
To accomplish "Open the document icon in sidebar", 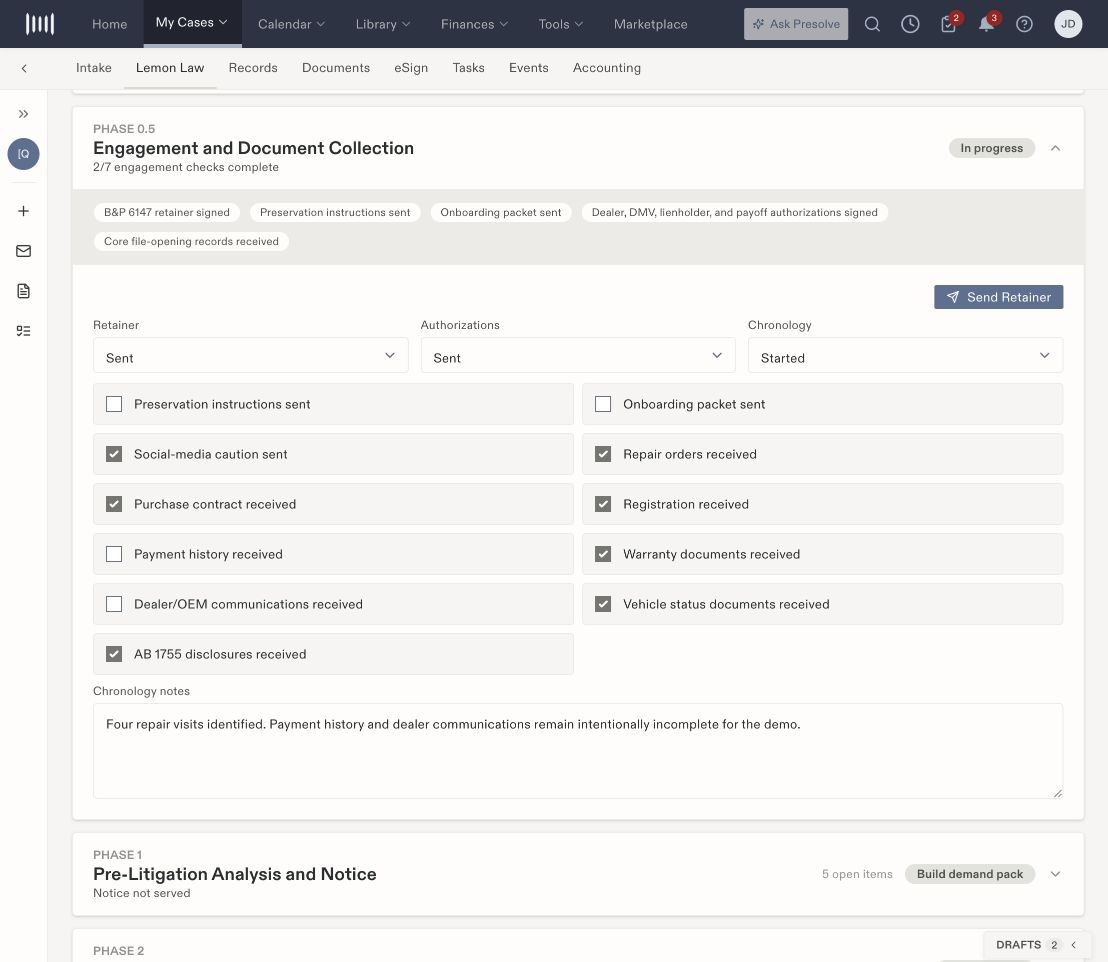I will (x=23, y=291).
